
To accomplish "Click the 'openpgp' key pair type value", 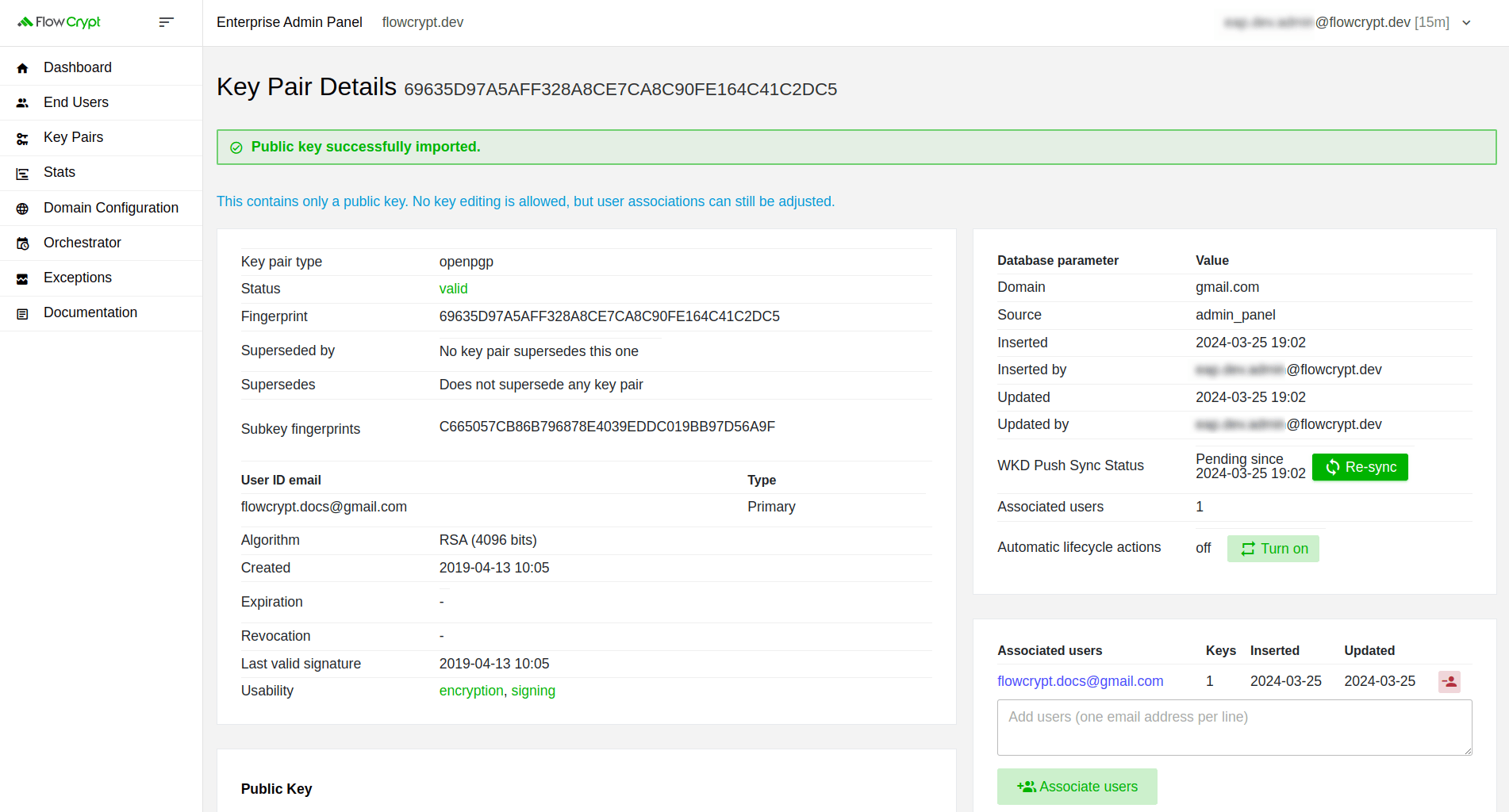I will (x=467, y=262).
